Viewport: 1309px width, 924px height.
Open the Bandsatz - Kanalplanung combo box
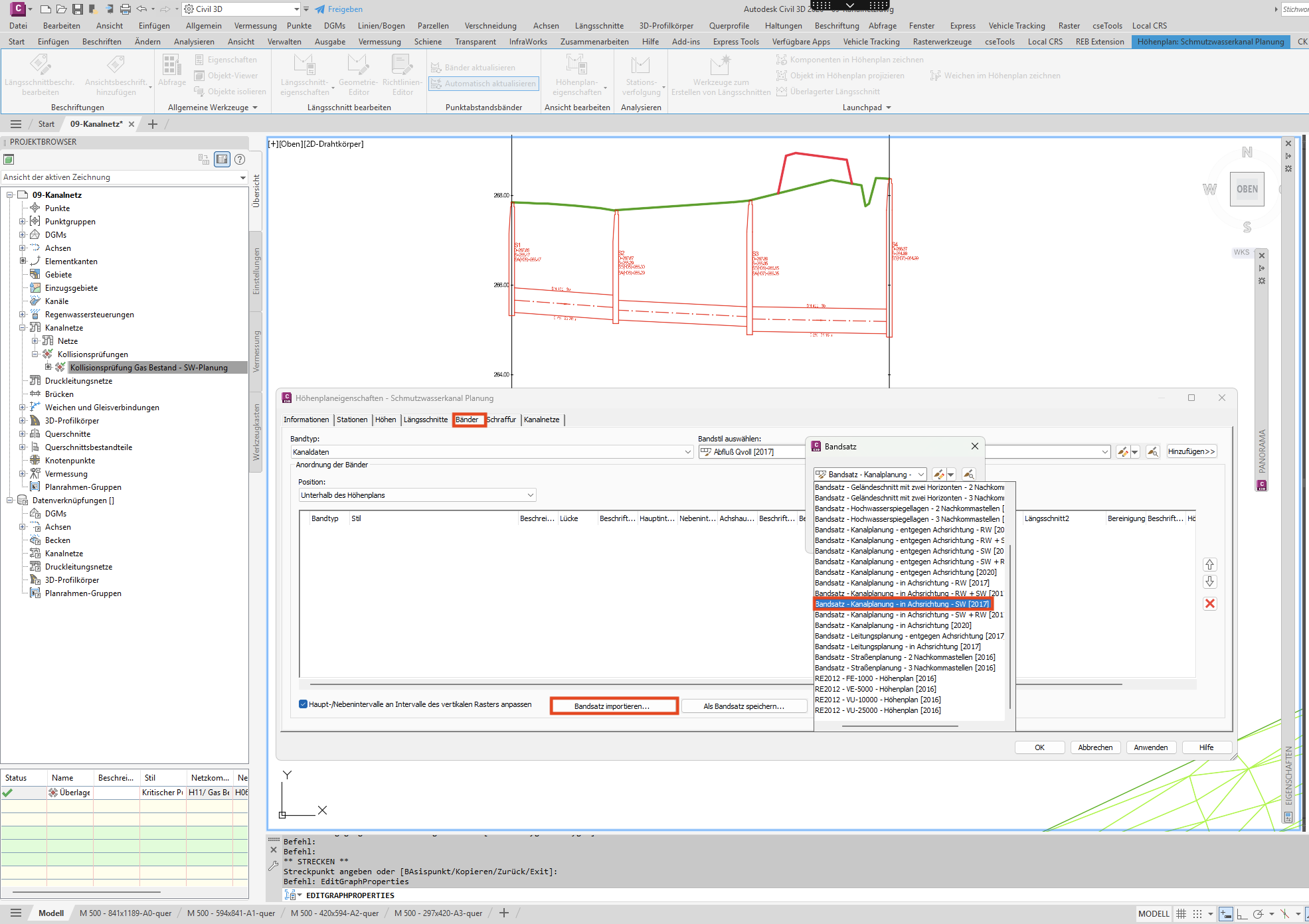(870, 475)
